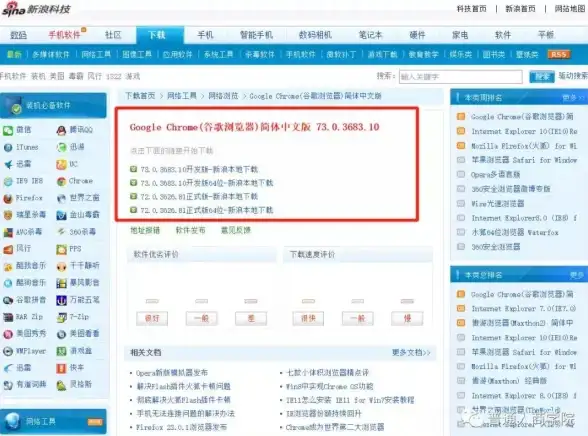Download 73.0.3683.10开发版 from Sina's local server
The image size is (588, 436).
click(x=199, y=169)
